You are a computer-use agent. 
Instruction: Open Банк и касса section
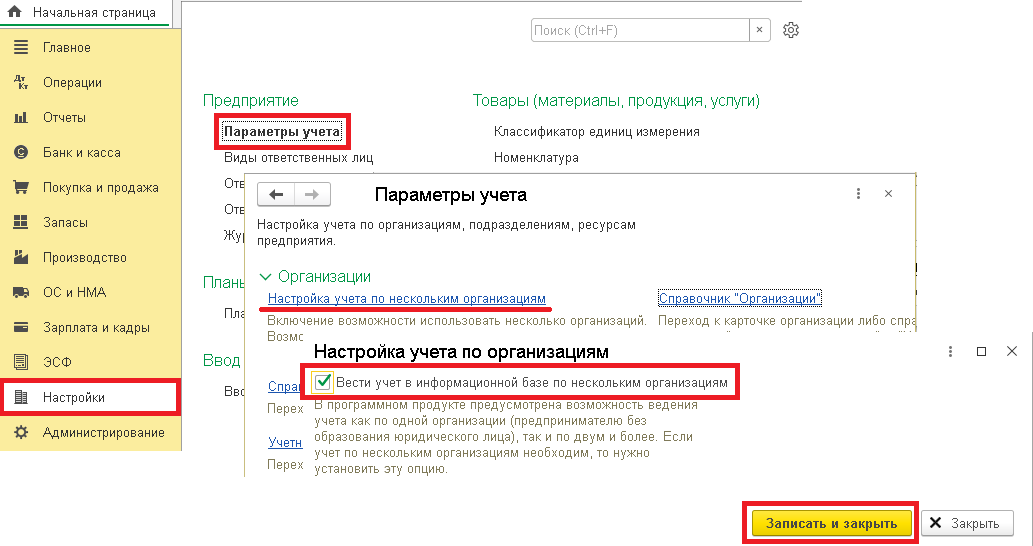81,153
